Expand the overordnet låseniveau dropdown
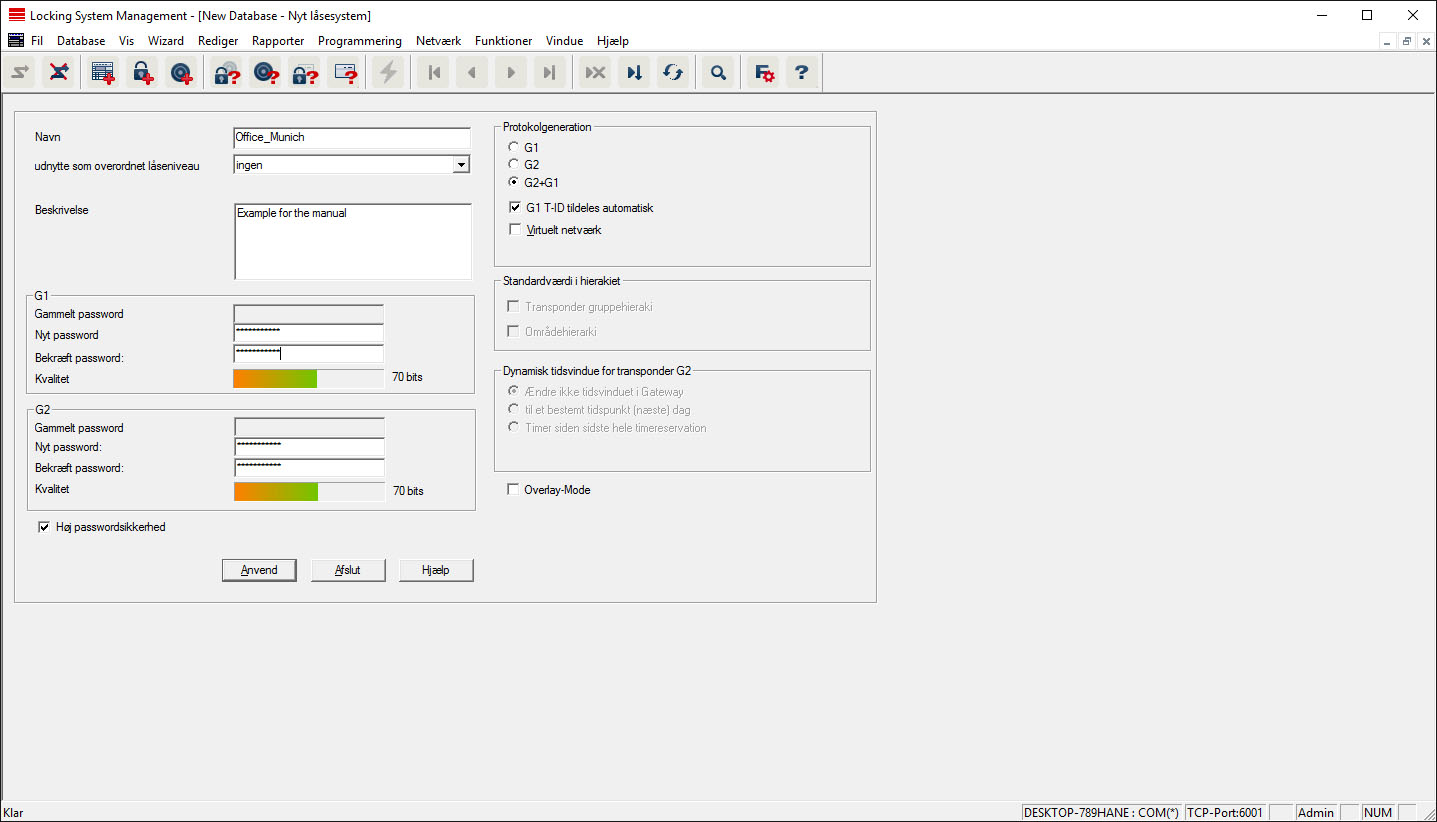Viewport: 1437px width, 822px height. (x=460, y=165)
